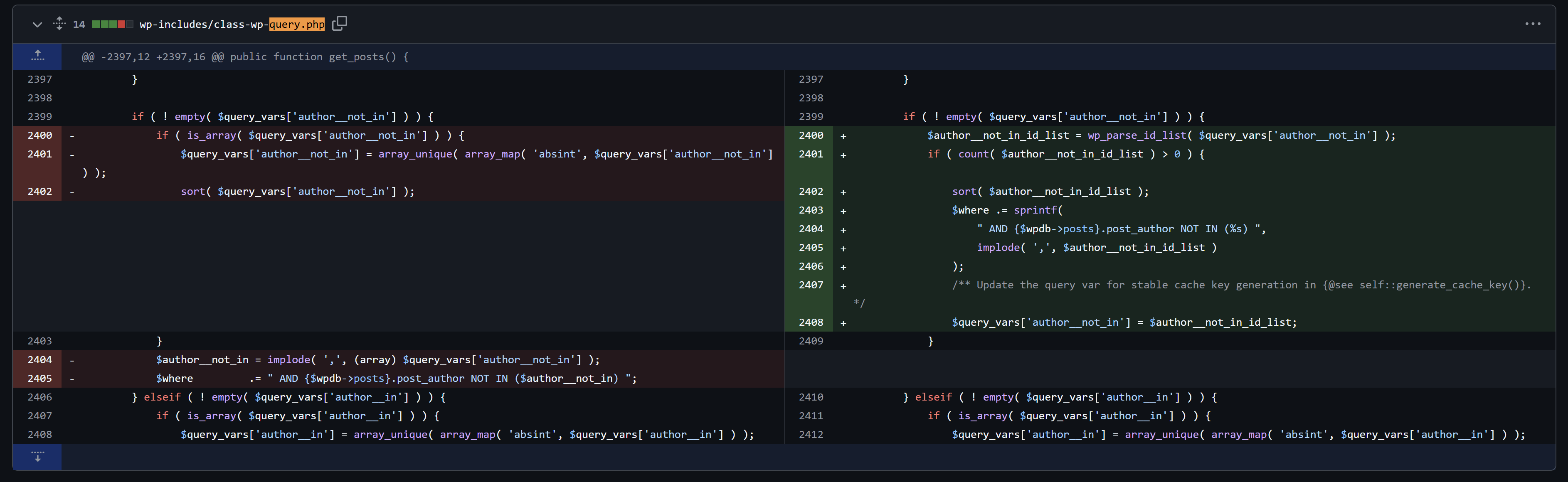Expand hidden lines above the hunk
1568x482 pixels.
coord(37,57)
